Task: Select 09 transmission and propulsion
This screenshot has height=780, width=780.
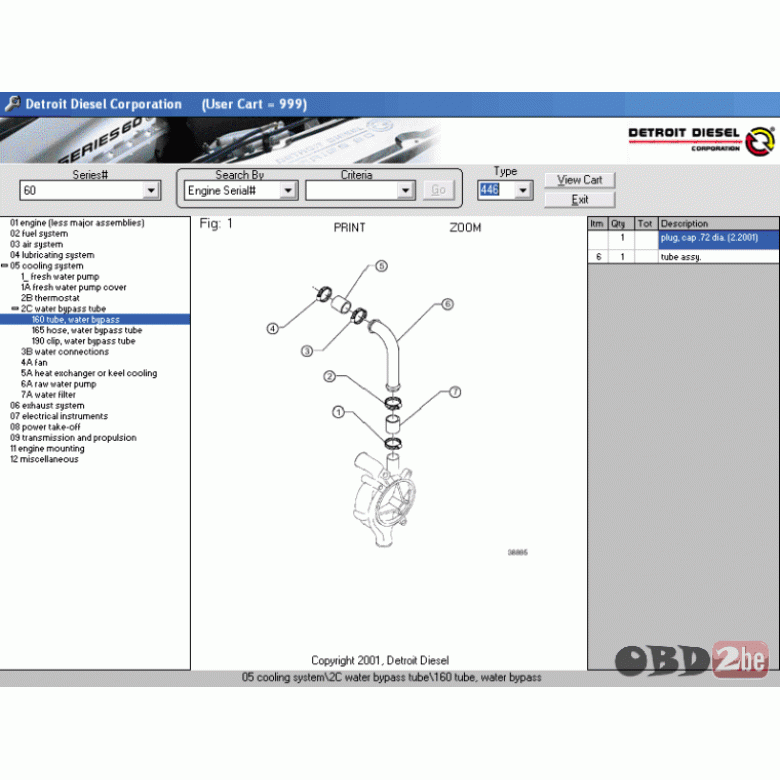Action: tap(73, 438)
